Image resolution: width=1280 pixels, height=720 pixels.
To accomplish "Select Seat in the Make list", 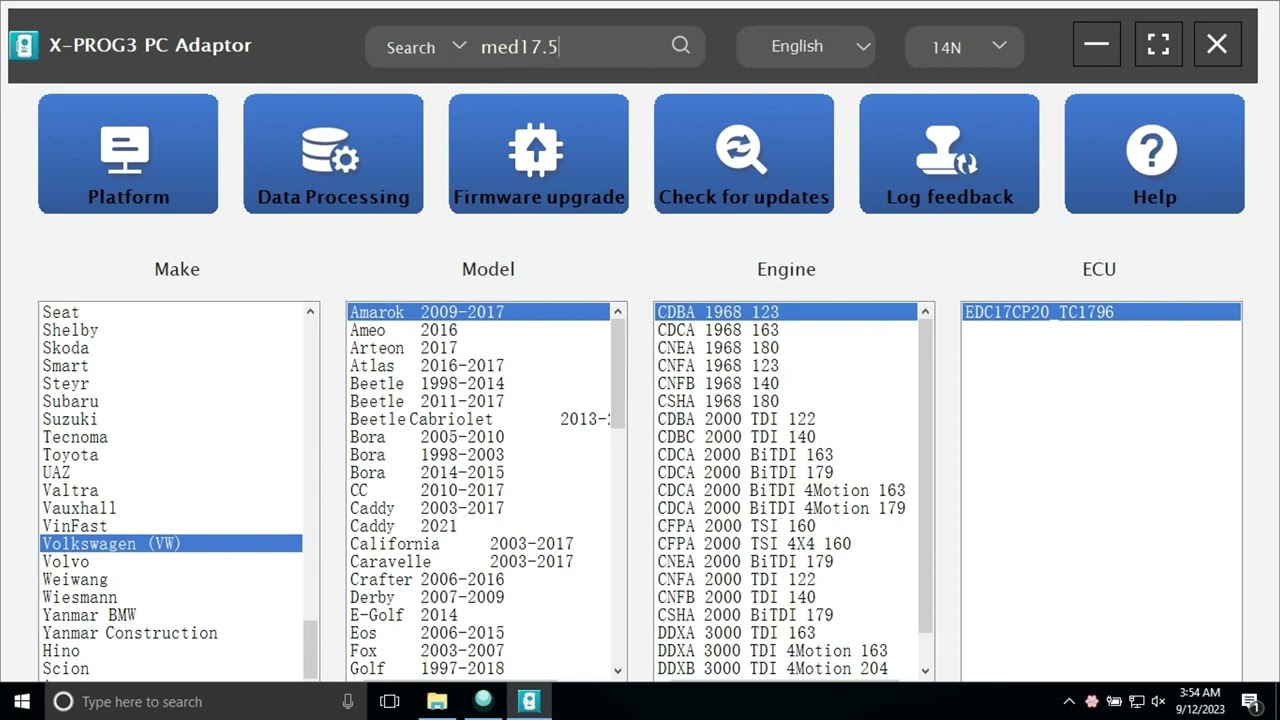I will 171,312.
